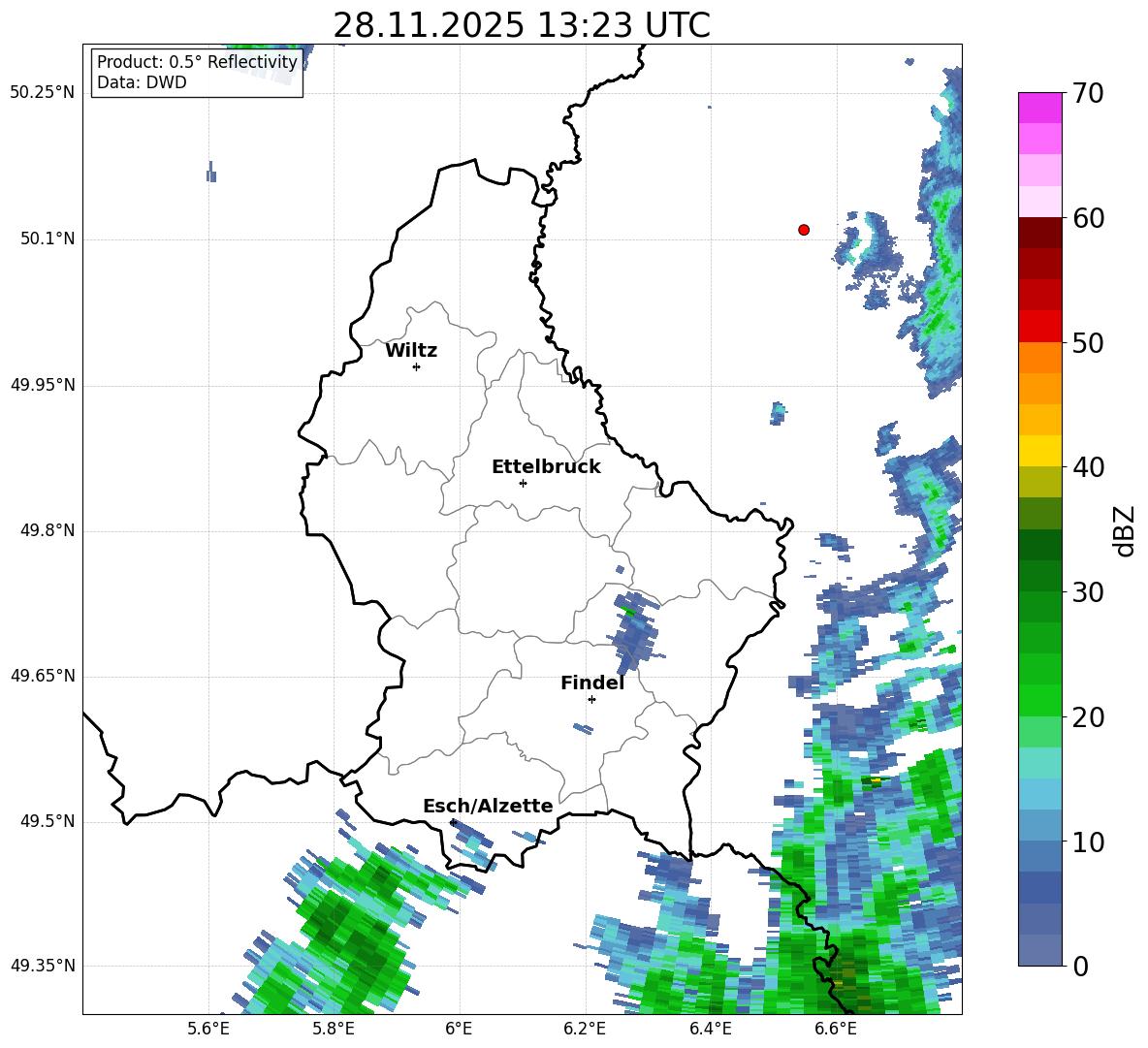Click the 70 value on the colorbar

[x=1088, y=93]
